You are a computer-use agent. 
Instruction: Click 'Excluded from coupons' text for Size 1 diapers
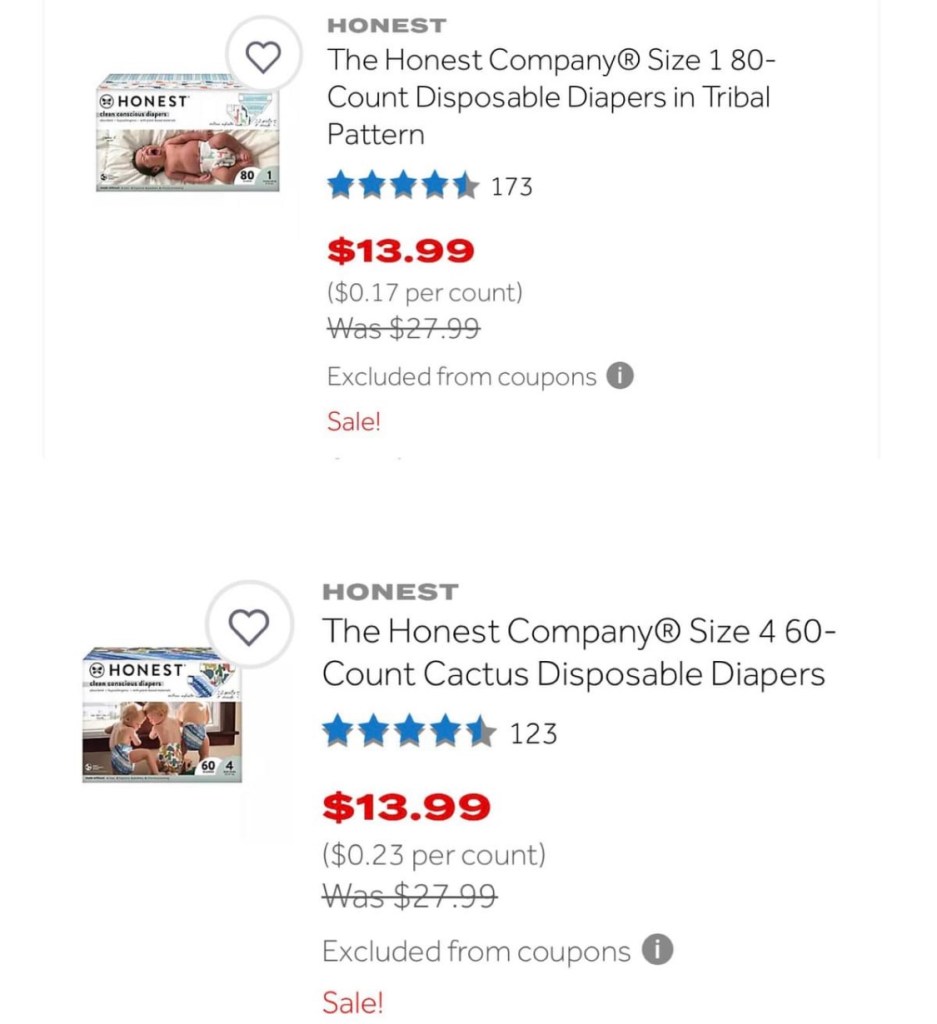tap(461, 377)
